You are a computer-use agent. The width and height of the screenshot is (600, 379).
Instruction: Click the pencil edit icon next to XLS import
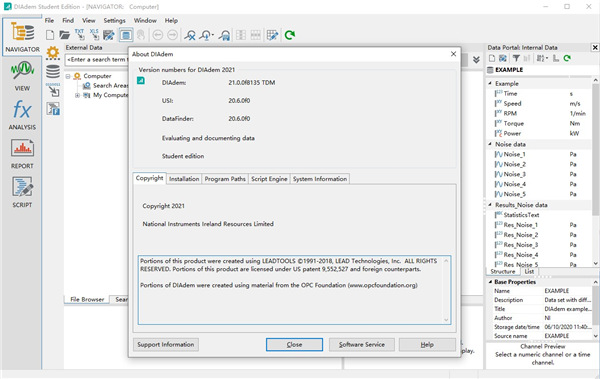[x=109, y=35]
